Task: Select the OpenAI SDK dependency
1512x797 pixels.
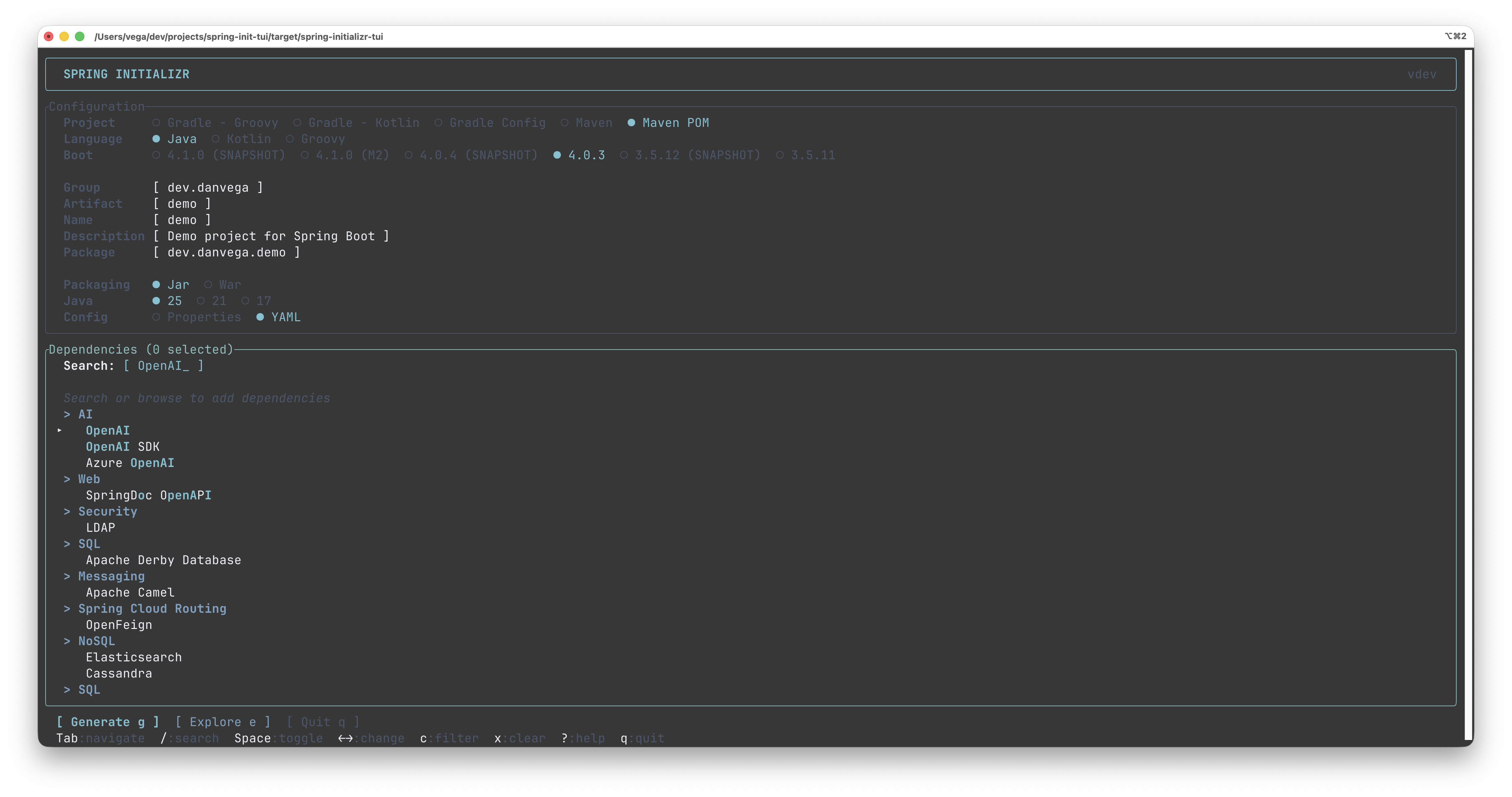Action: click(x=123, y=447)
